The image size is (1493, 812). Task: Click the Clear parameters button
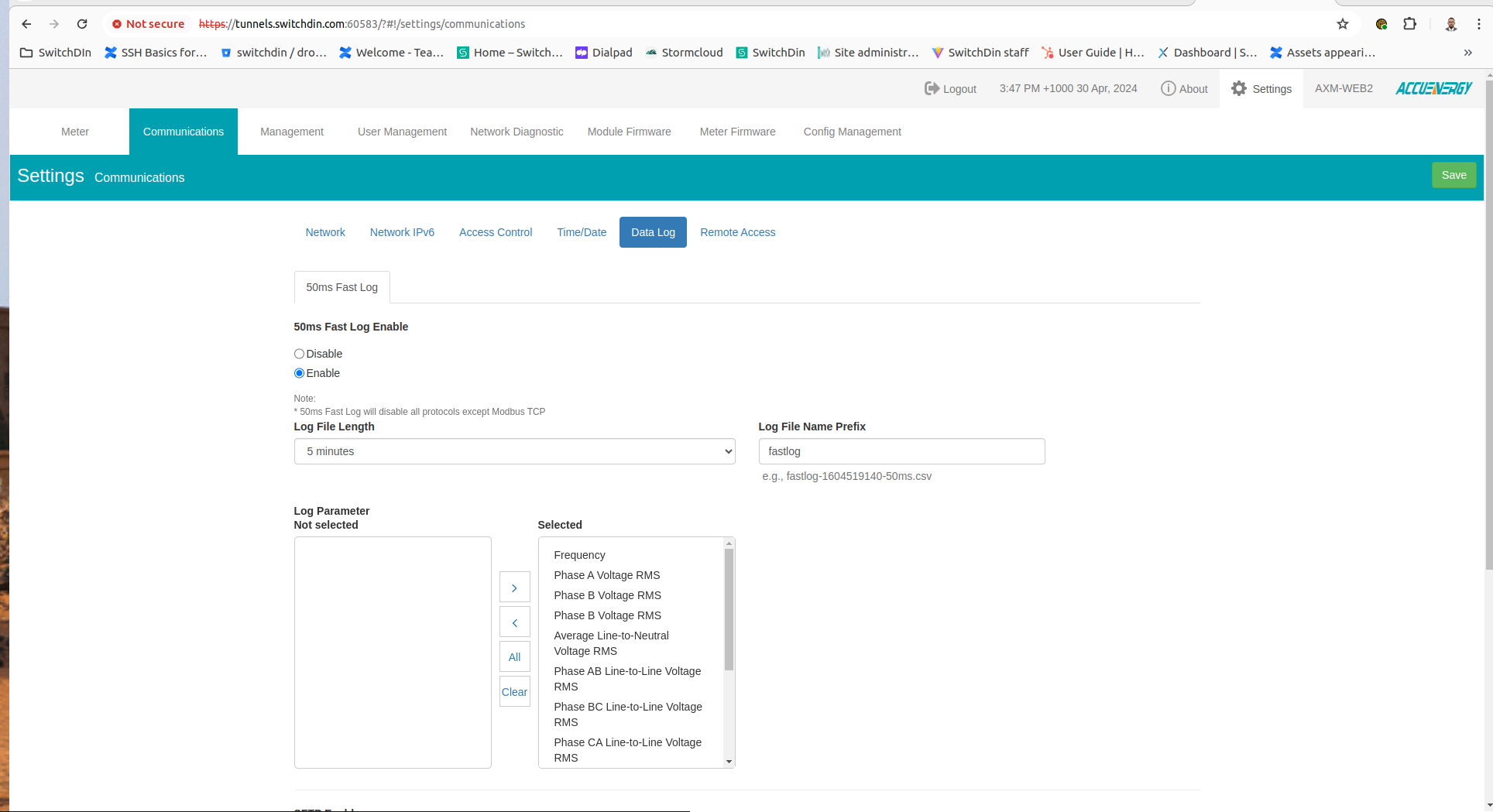pos(514,692)
